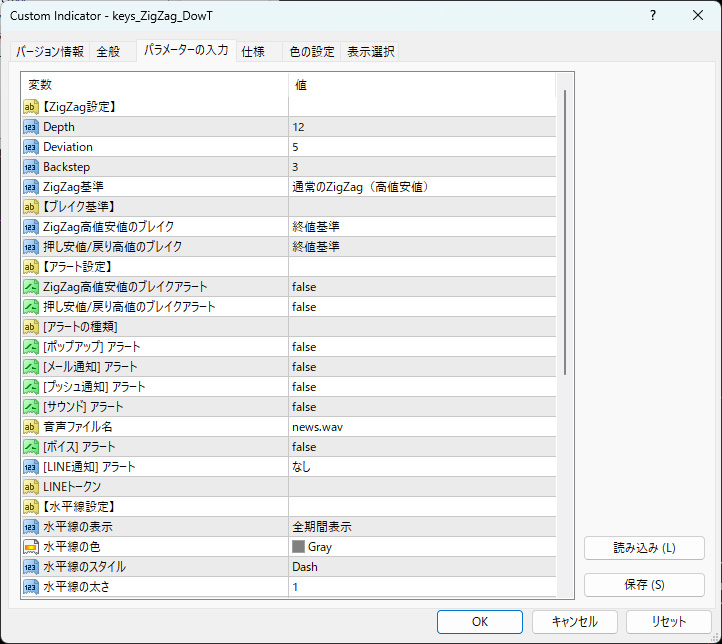Image resolution: width=722 pixels, height=644 pixels.
Task: Click the integer icon beside Deviation
Action: click(30, 147)
